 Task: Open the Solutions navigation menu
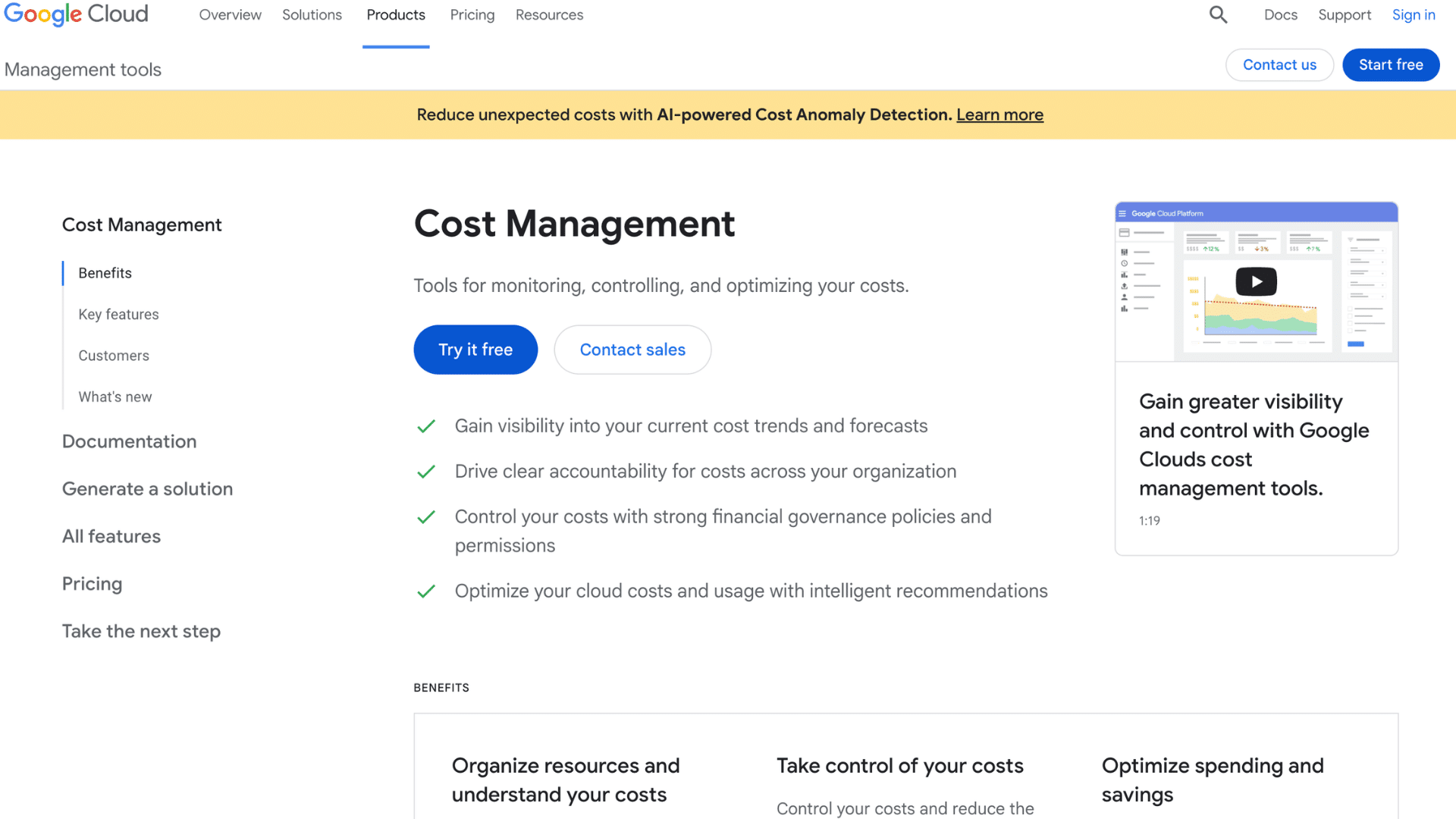point(312,14)
